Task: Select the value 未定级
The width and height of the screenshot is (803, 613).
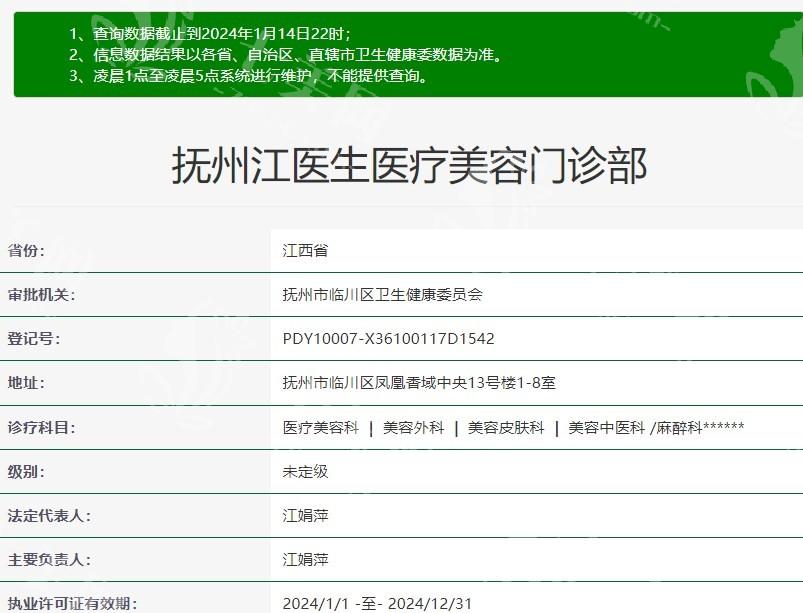Action: [x=305, y=472]
